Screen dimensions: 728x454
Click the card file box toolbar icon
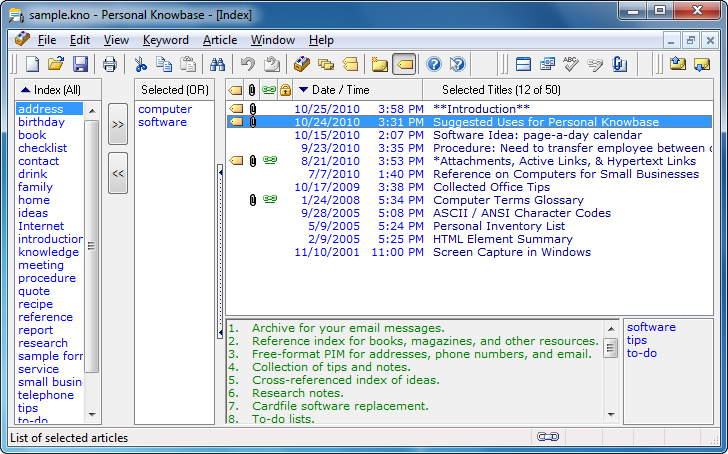coord(302,64)
